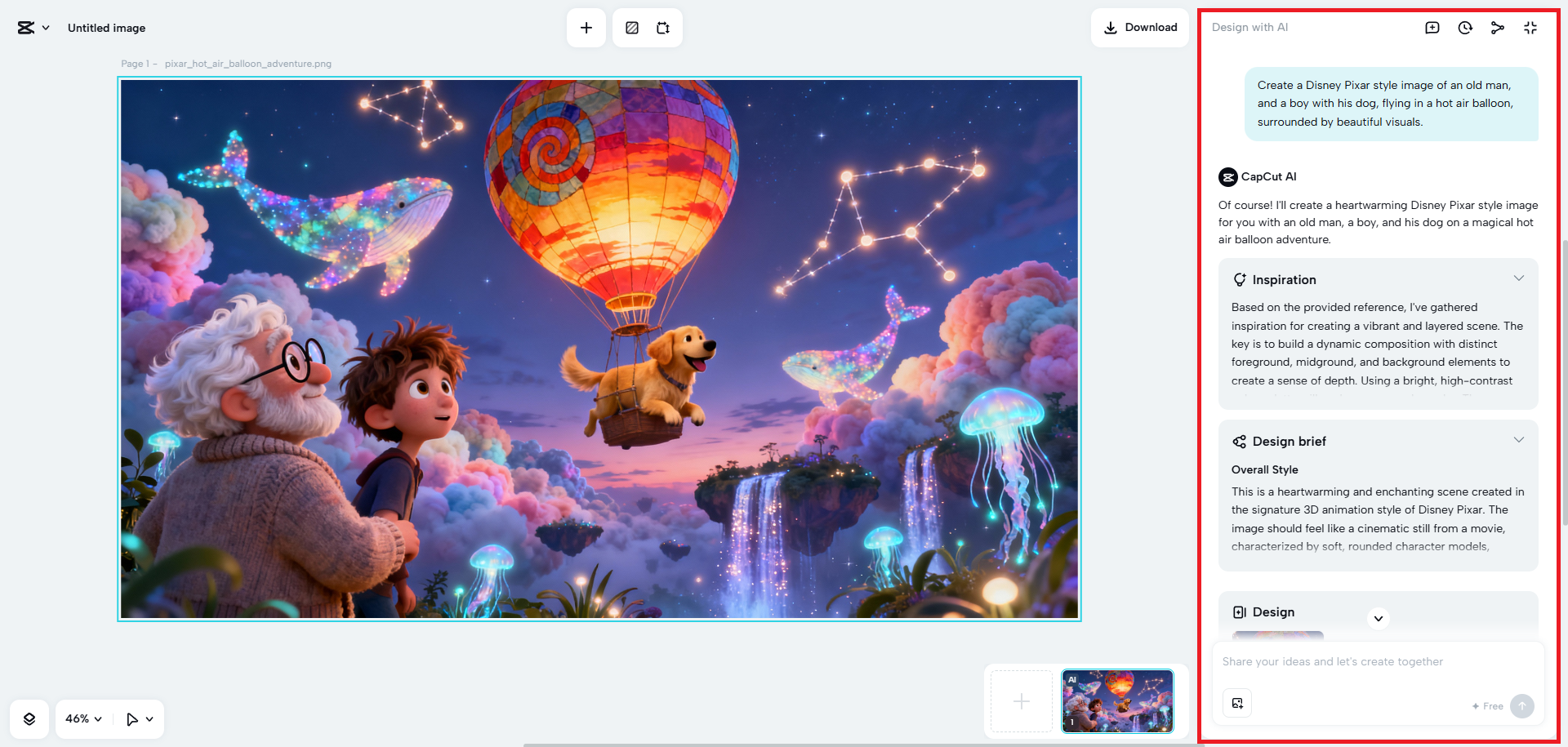
Task: Open the Layers panel icon
Action: coord(29,718)
